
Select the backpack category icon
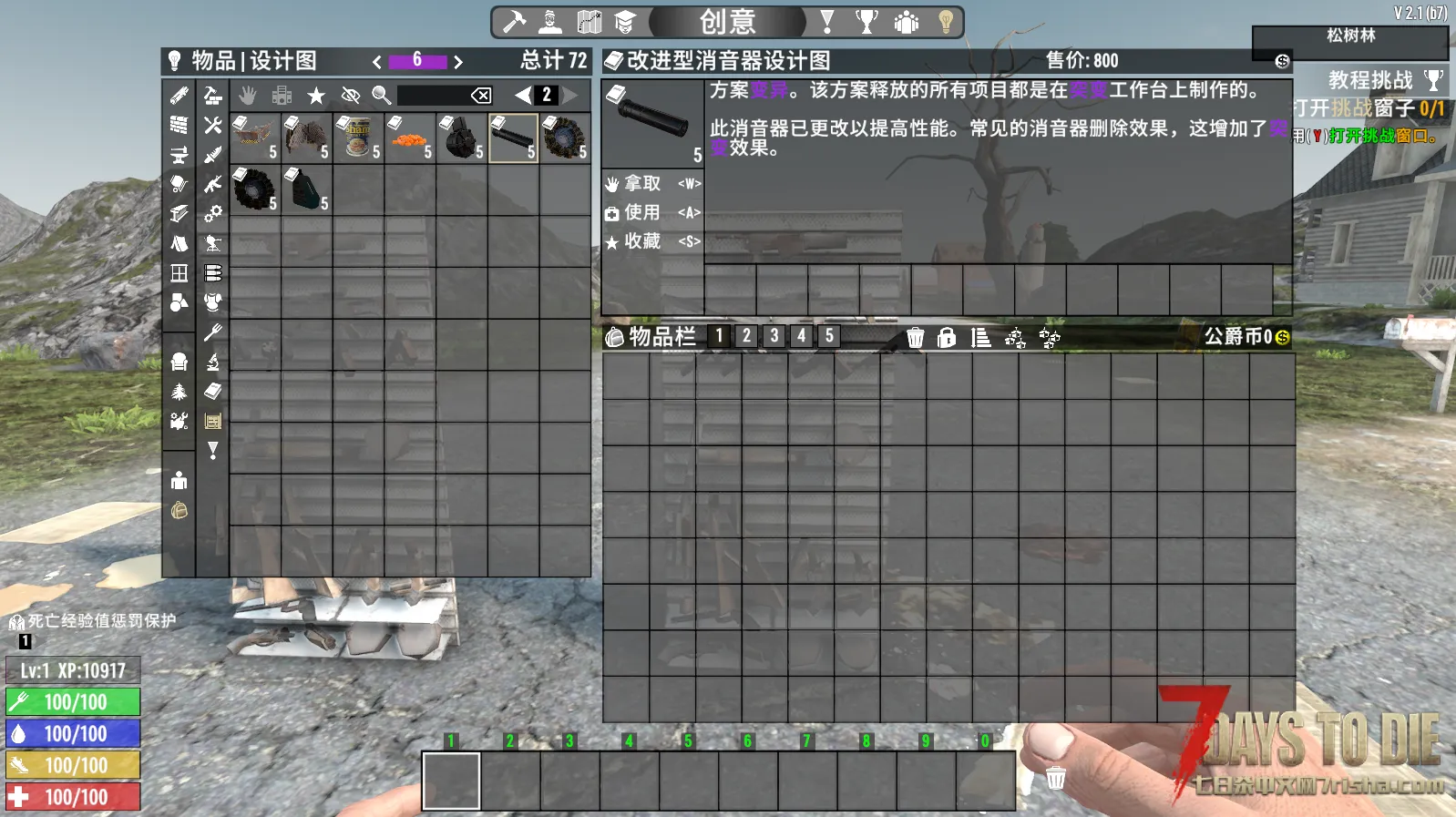pyautogui.click(x=179, y=510)
